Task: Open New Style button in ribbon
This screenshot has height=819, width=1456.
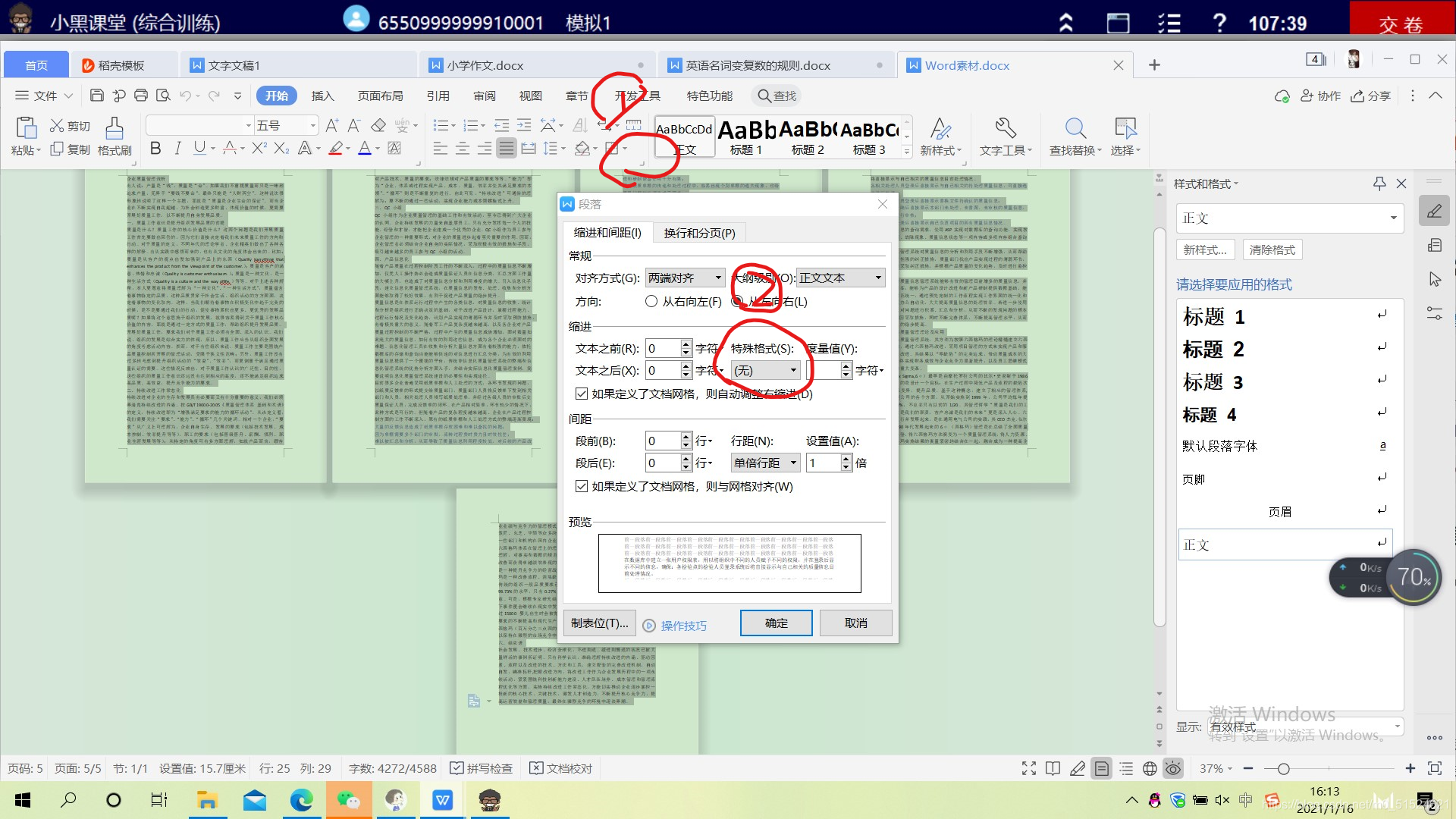Action: [940, 136]
